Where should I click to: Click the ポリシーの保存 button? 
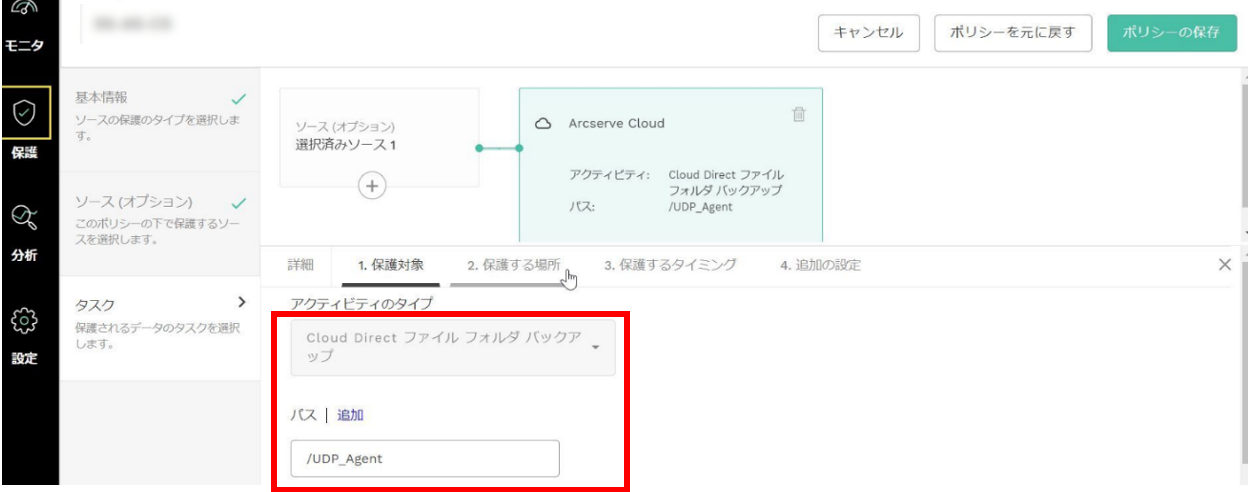coord(1171,32)
